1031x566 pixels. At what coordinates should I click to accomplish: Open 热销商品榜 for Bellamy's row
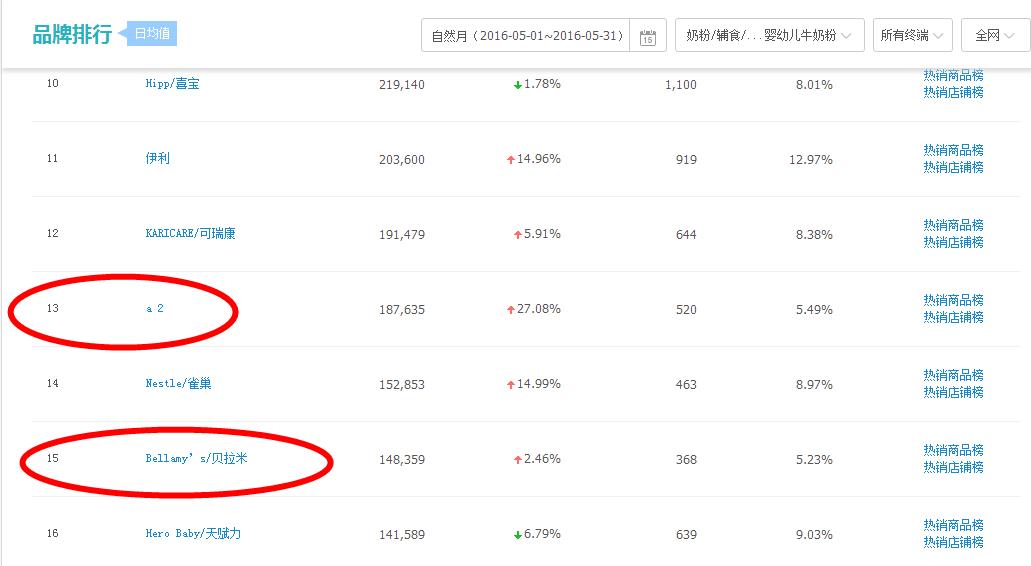click(x=953, y=450)
